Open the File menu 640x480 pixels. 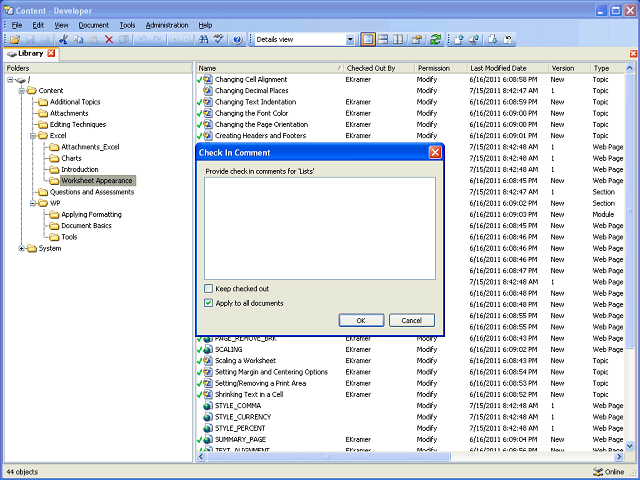pyautogui.click(x=17, y=25)
